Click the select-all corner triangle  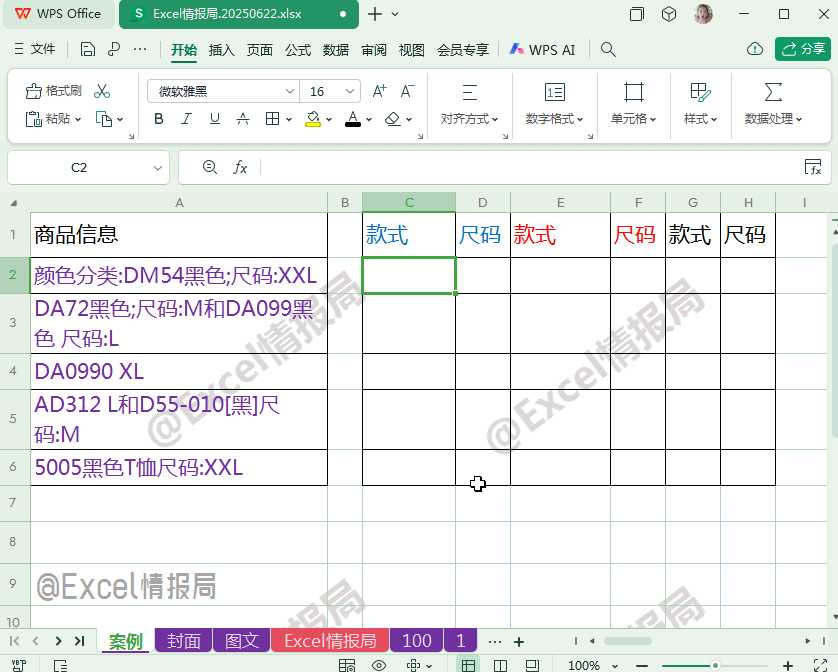[14, 203]
